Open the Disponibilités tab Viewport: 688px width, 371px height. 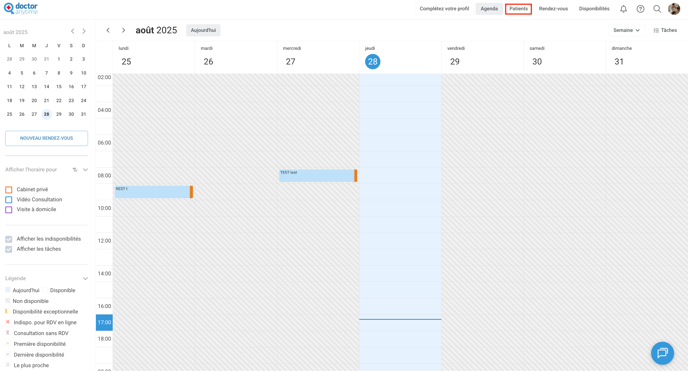click(x=594, y=9)
